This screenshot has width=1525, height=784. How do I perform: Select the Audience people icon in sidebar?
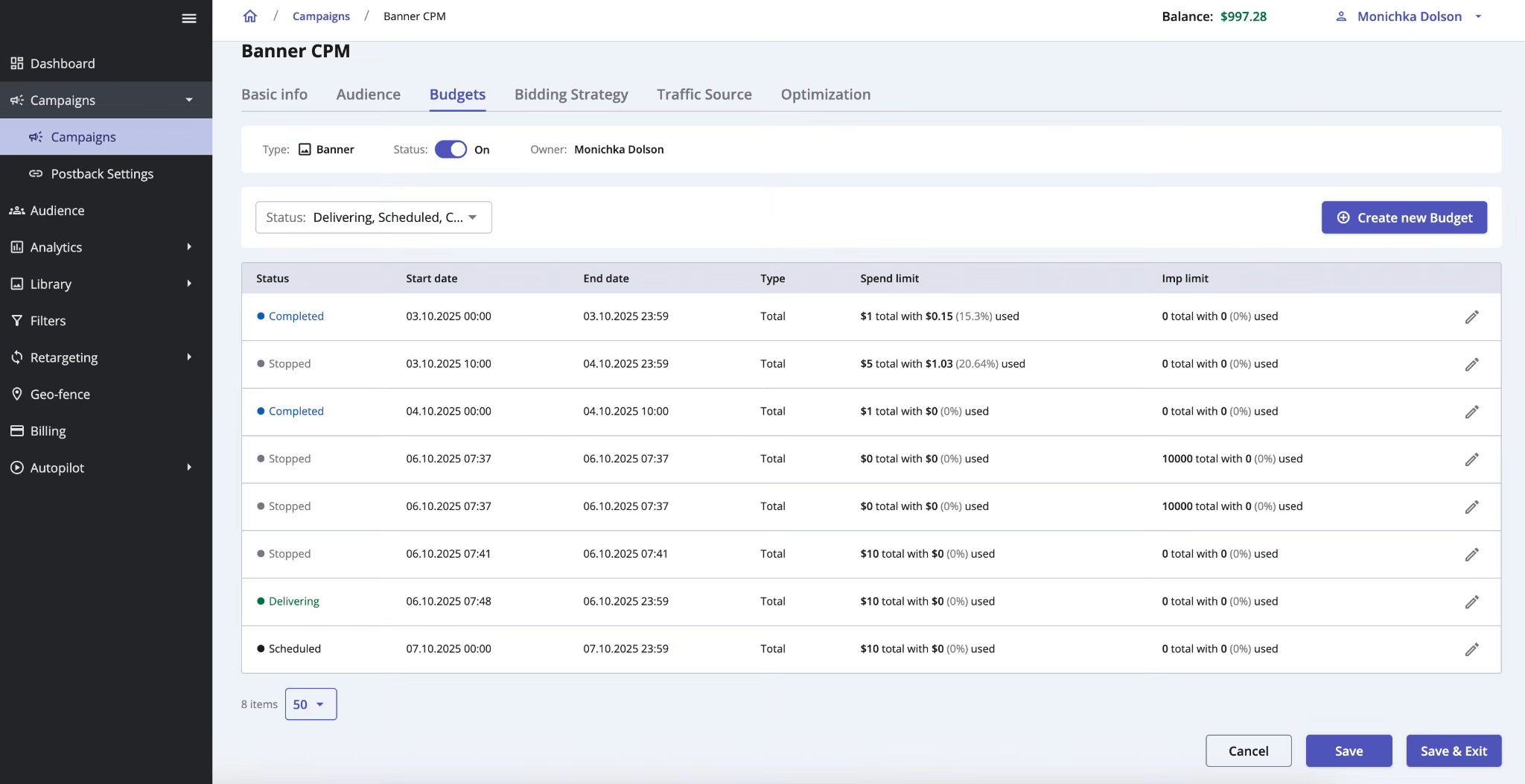click(16, 210)
